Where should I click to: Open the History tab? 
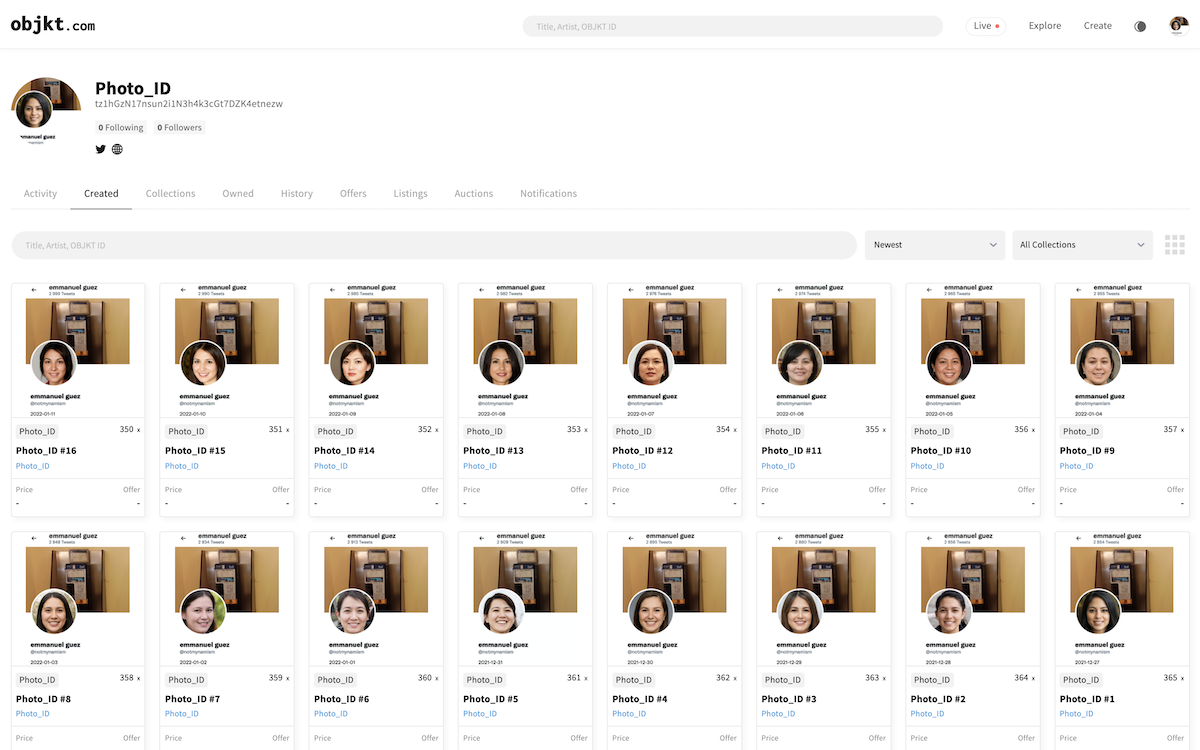click(297, 194)
